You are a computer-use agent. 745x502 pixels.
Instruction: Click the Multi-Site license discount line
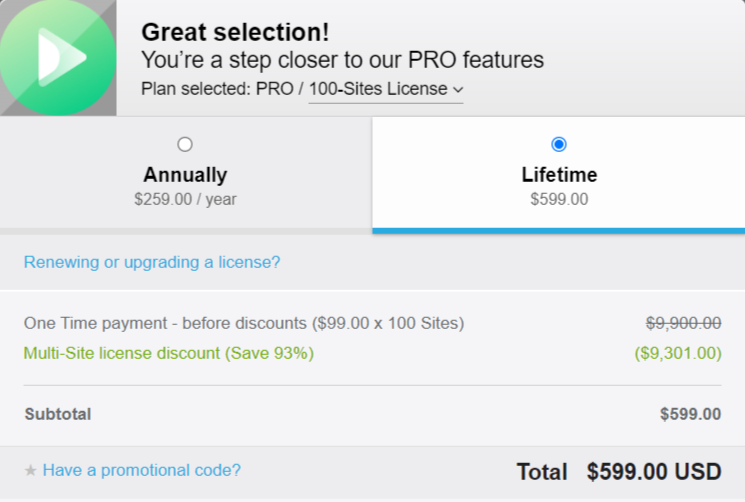click(x=169, y=353)
